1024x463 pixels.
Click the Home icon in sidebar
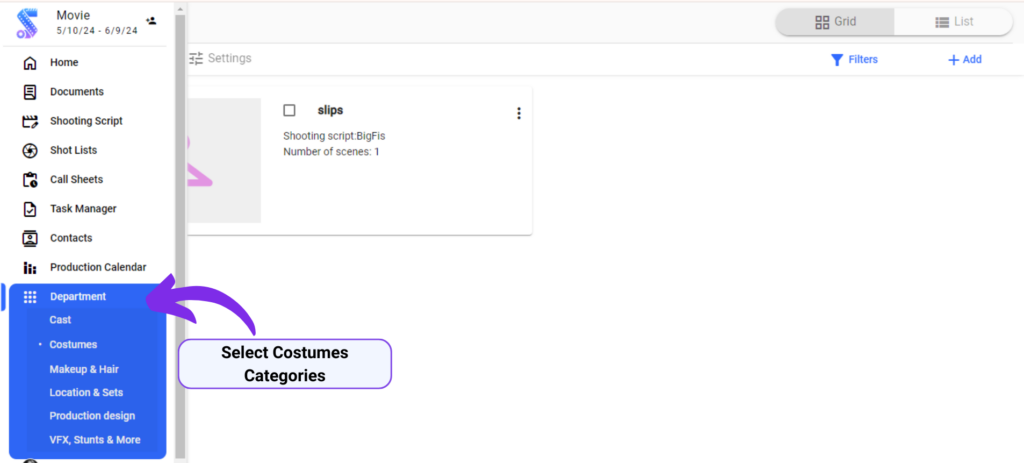[30, 62]
